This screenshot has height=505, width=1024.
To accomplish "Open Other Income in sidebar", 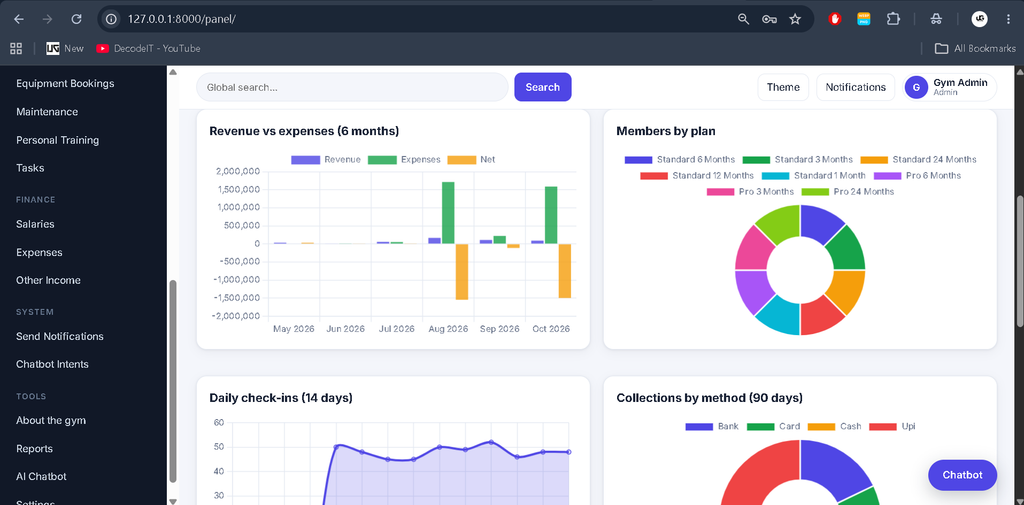I will tap(48, 280).
